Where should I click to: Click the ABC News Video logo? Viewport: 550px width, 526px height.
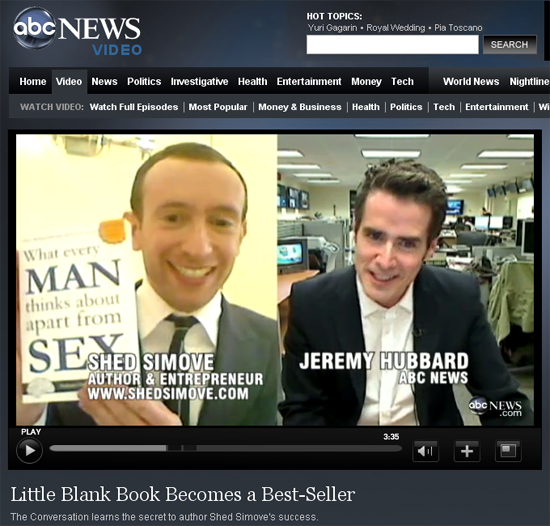77,32
